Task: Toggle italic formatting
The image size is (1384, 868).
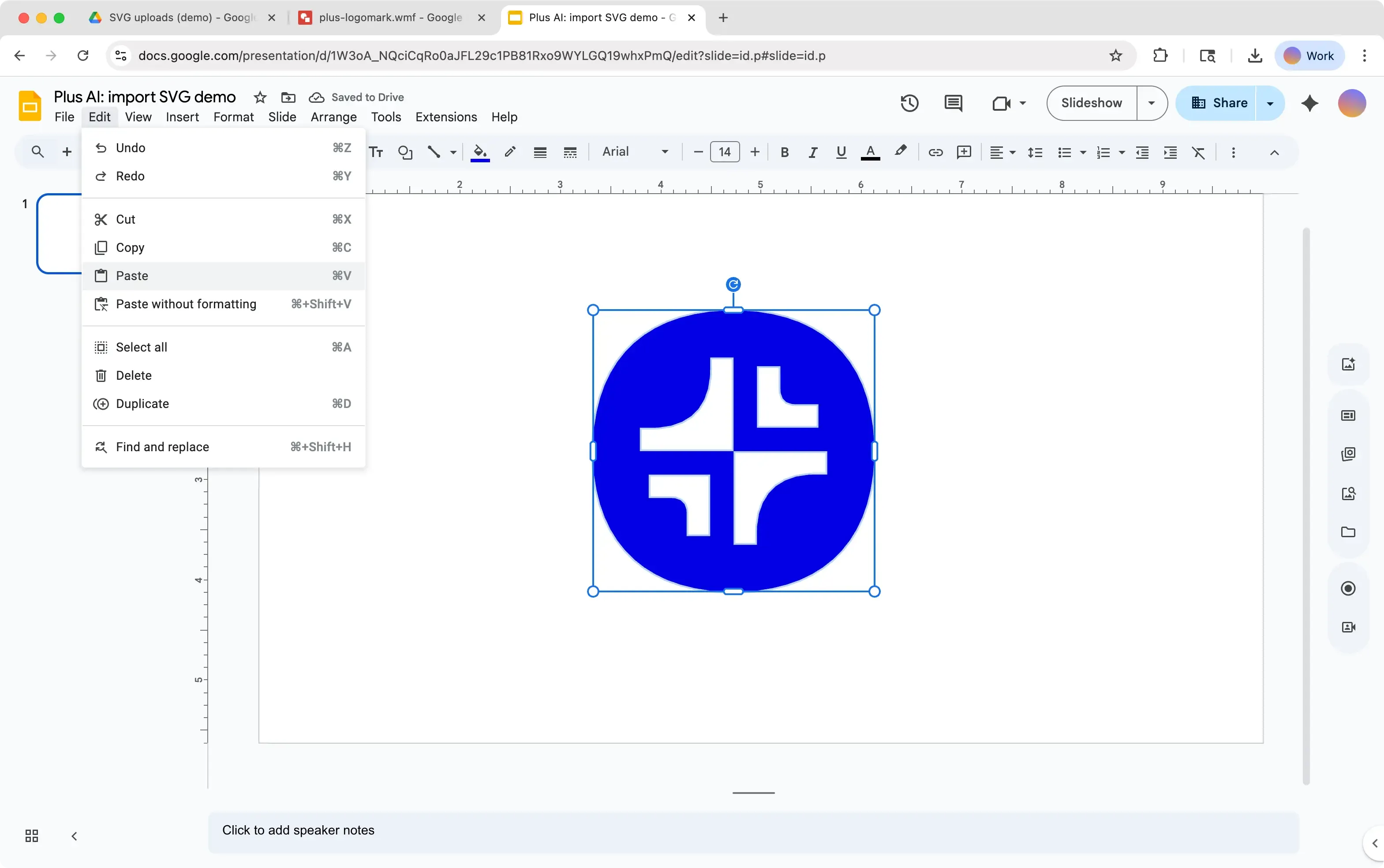Action: pos(813,152)
